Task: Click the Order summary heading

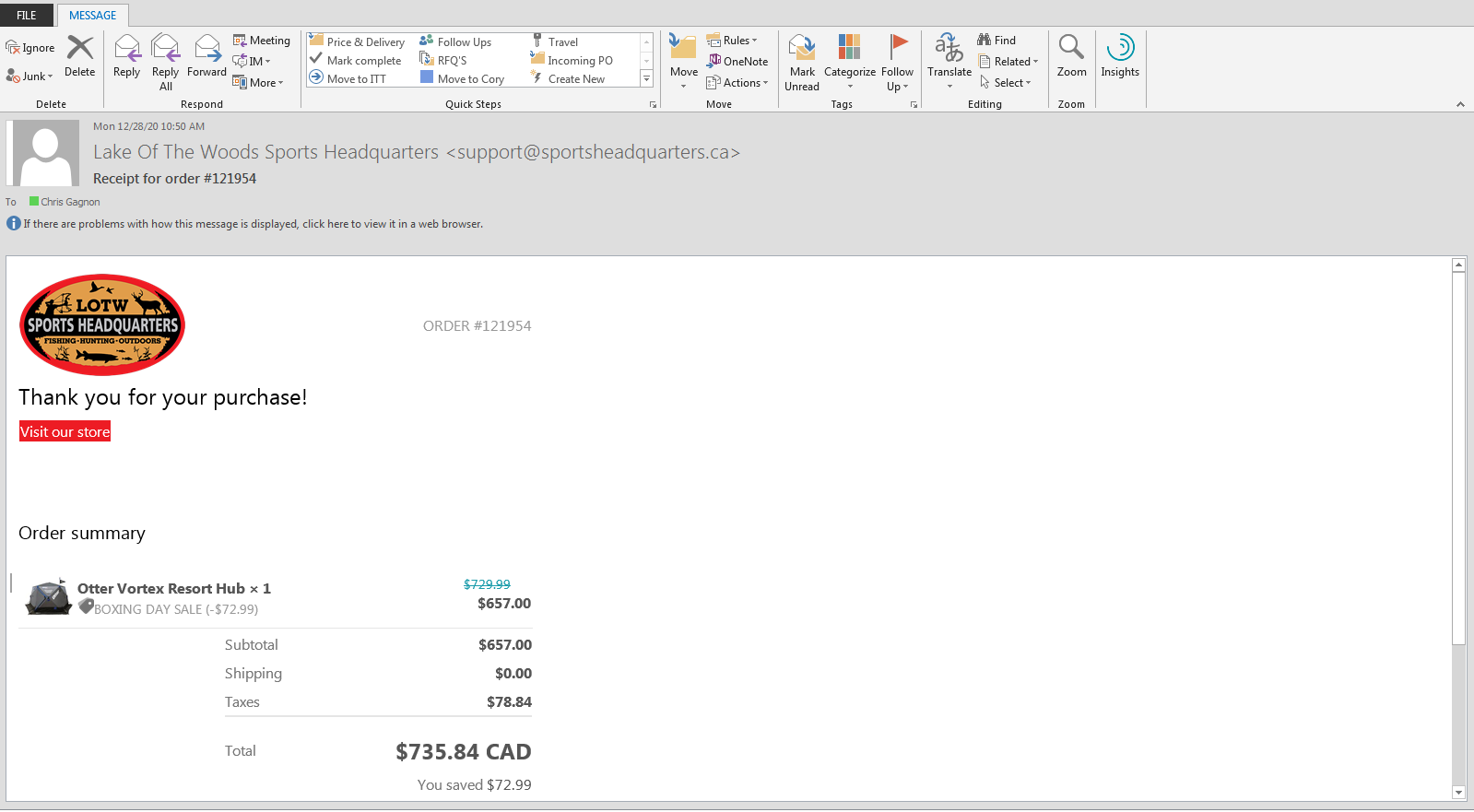Action: pos(82,534)
